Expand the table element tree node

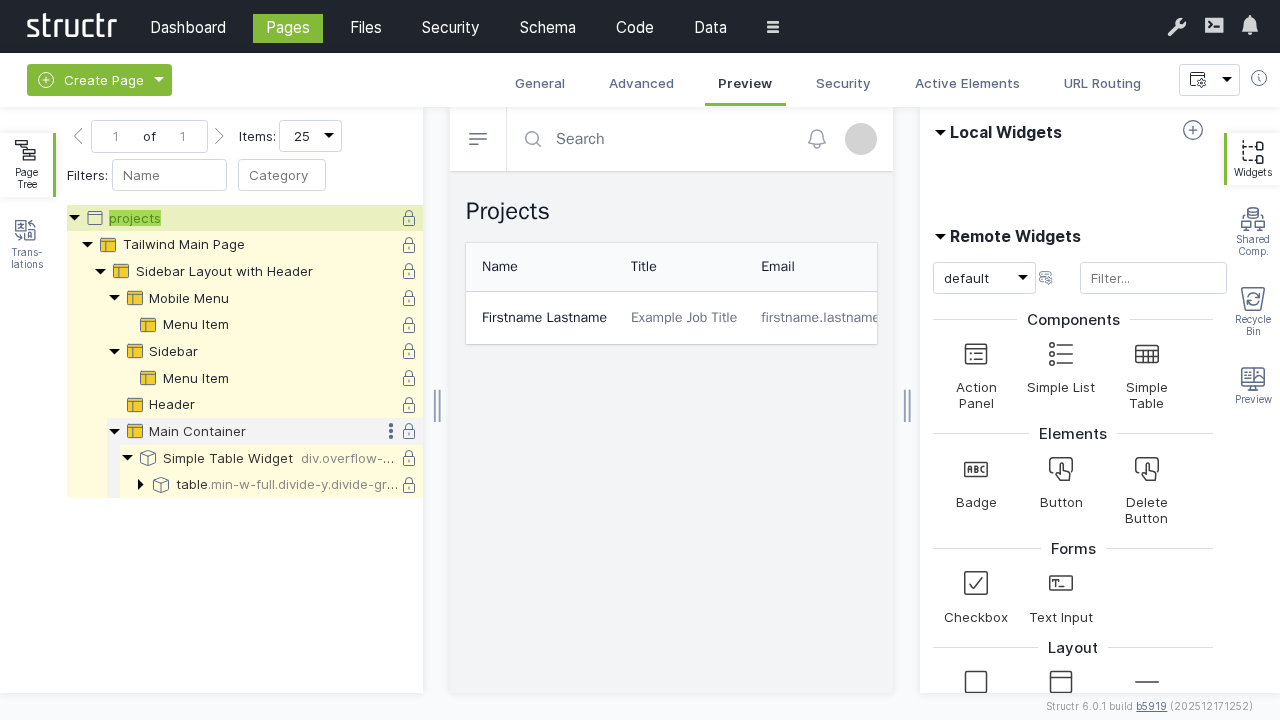[140, 485]
